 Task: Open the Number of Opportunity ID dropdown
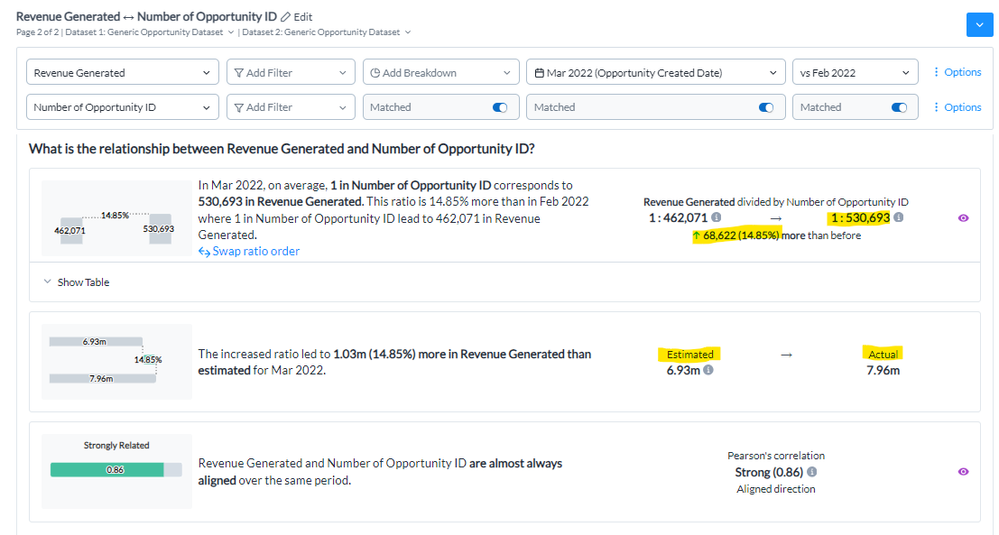point(122,107)
